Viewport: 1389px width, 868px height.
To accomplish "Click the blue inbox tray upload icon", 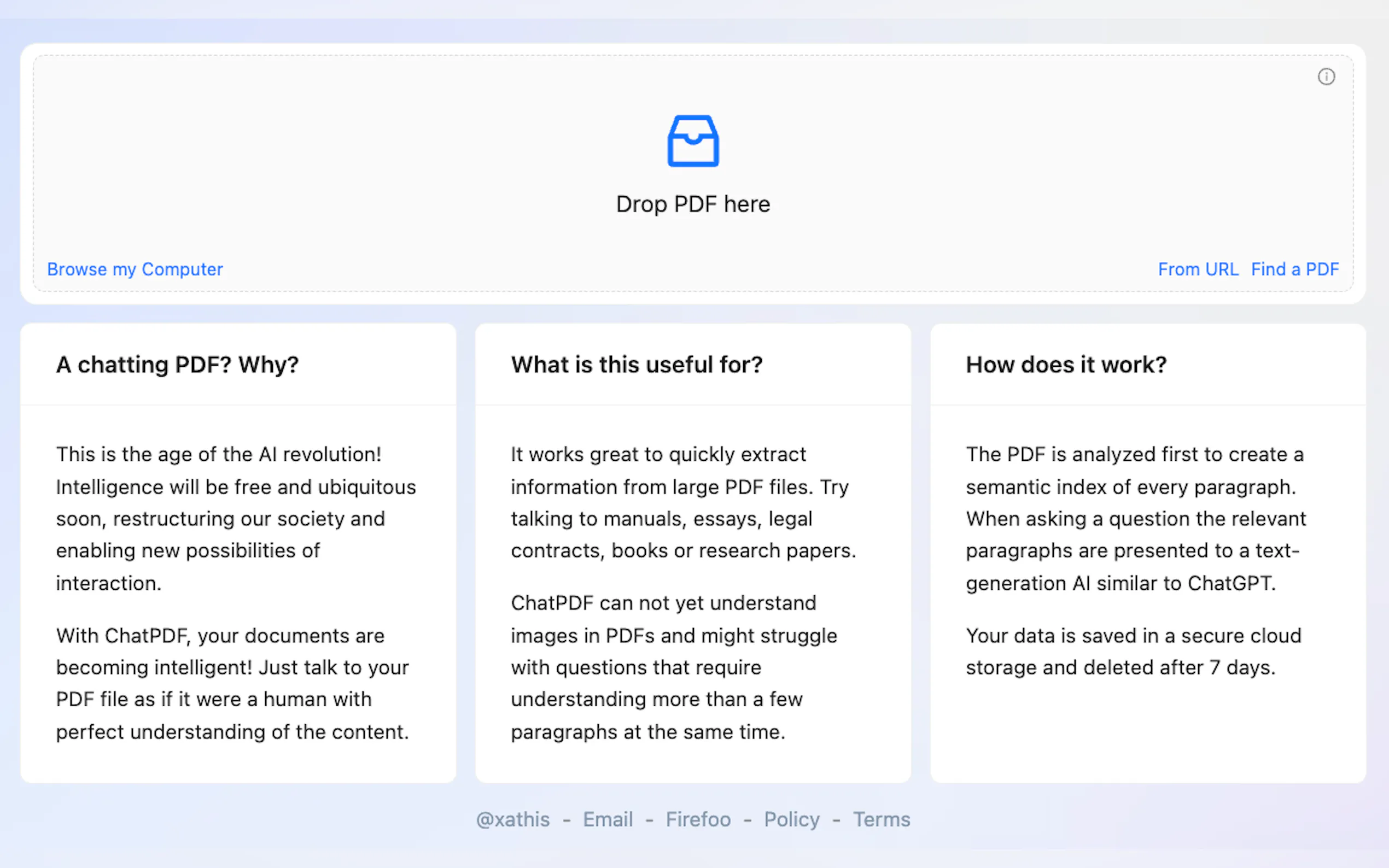I will [692, 141].
